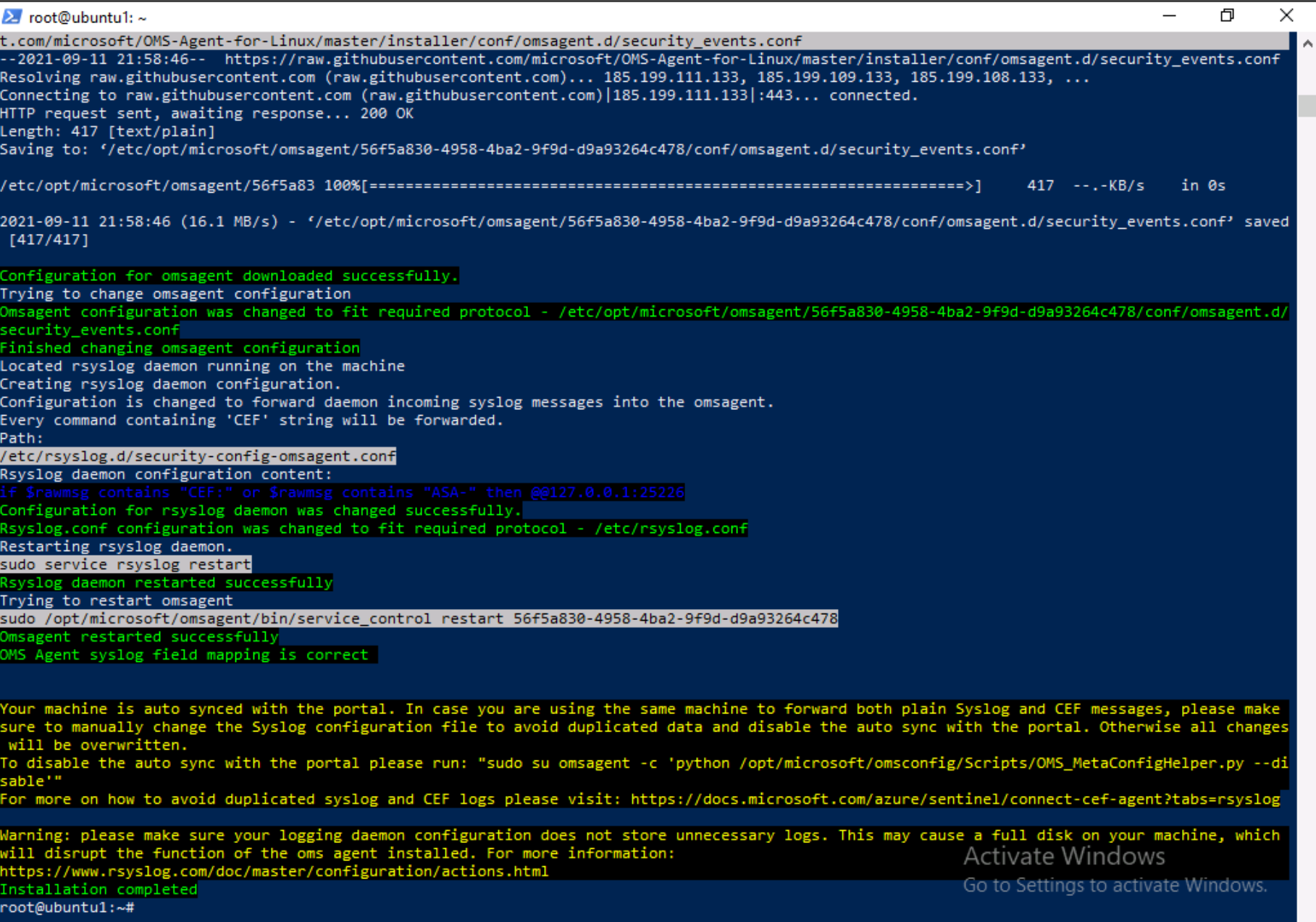Click 'Connecting to raw.githubusercontent.com' line

(x=459, y=95)
